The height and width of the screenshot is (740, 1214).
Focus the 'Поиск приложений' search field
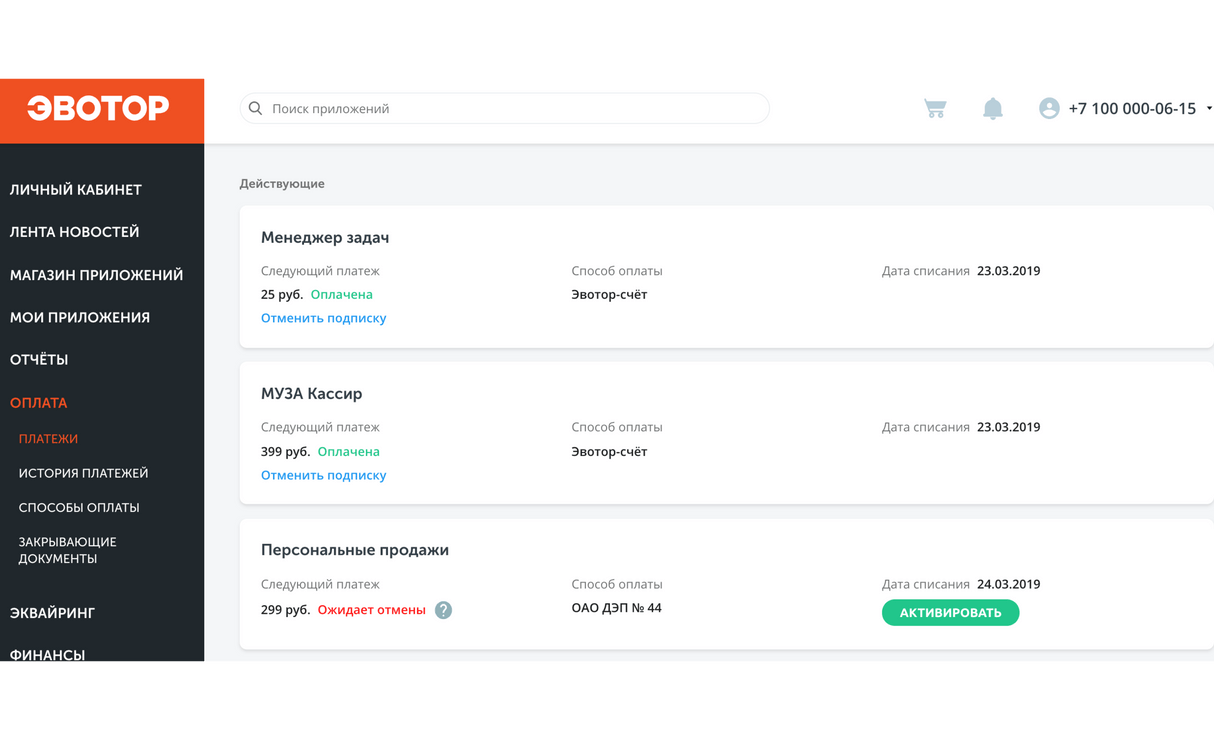[504, 108]
